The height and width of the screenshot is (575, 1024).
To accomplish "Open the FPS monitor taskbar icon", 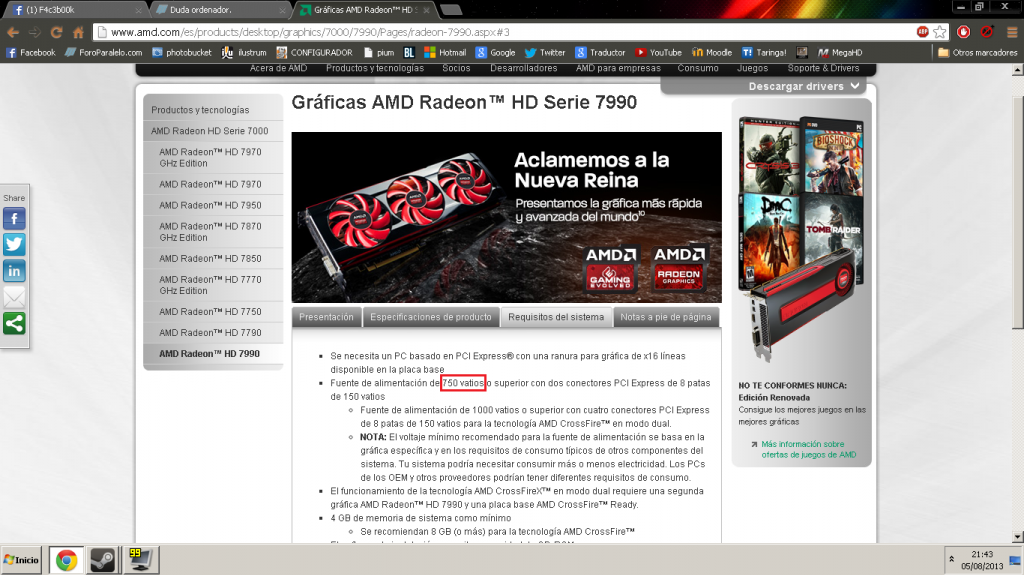I will (x=140, y=560).
